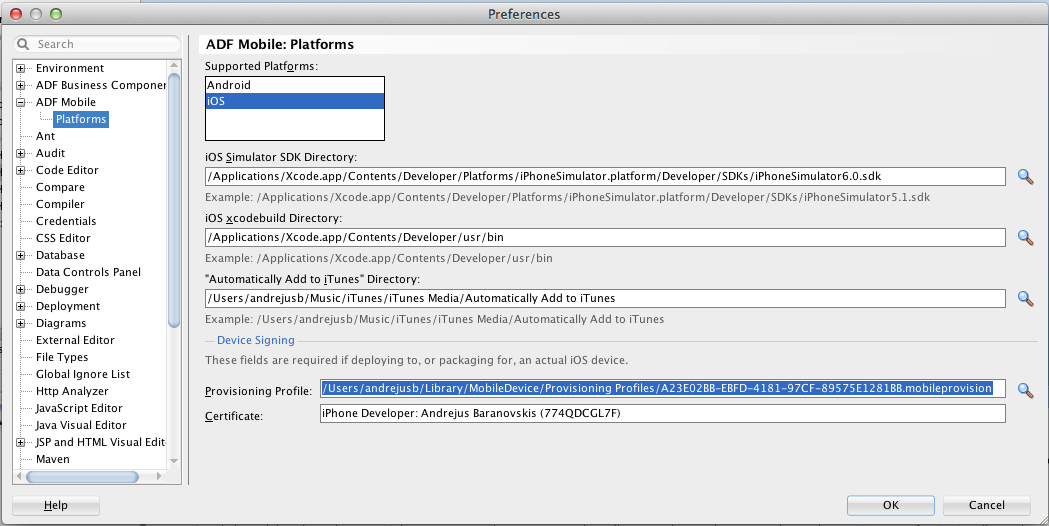This screenshot has width=1049, height=526.
Task: Click the OK button
Action: [x=890, y=506]
